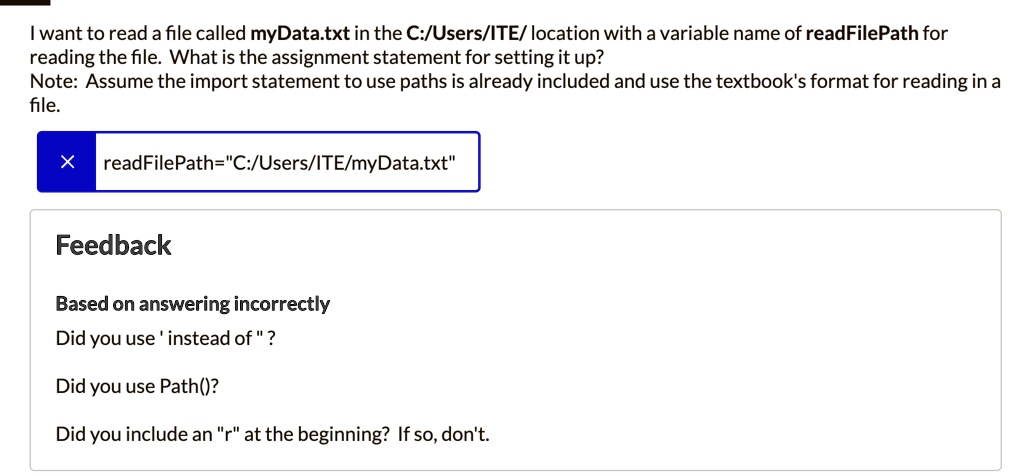Click the Feedback heading

pyautogui.click(x=114, y=245)
